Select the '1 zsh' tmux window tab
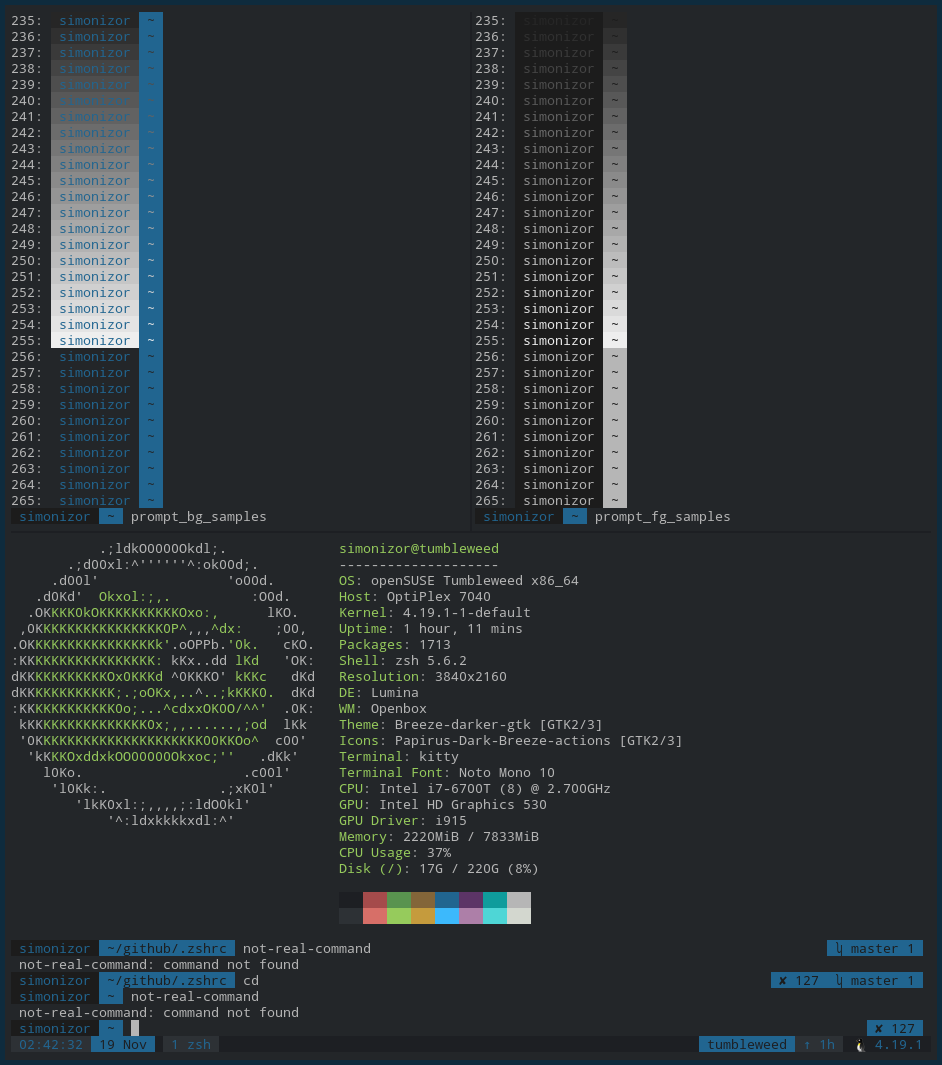942x1065 pixels. coord(191,1045)
